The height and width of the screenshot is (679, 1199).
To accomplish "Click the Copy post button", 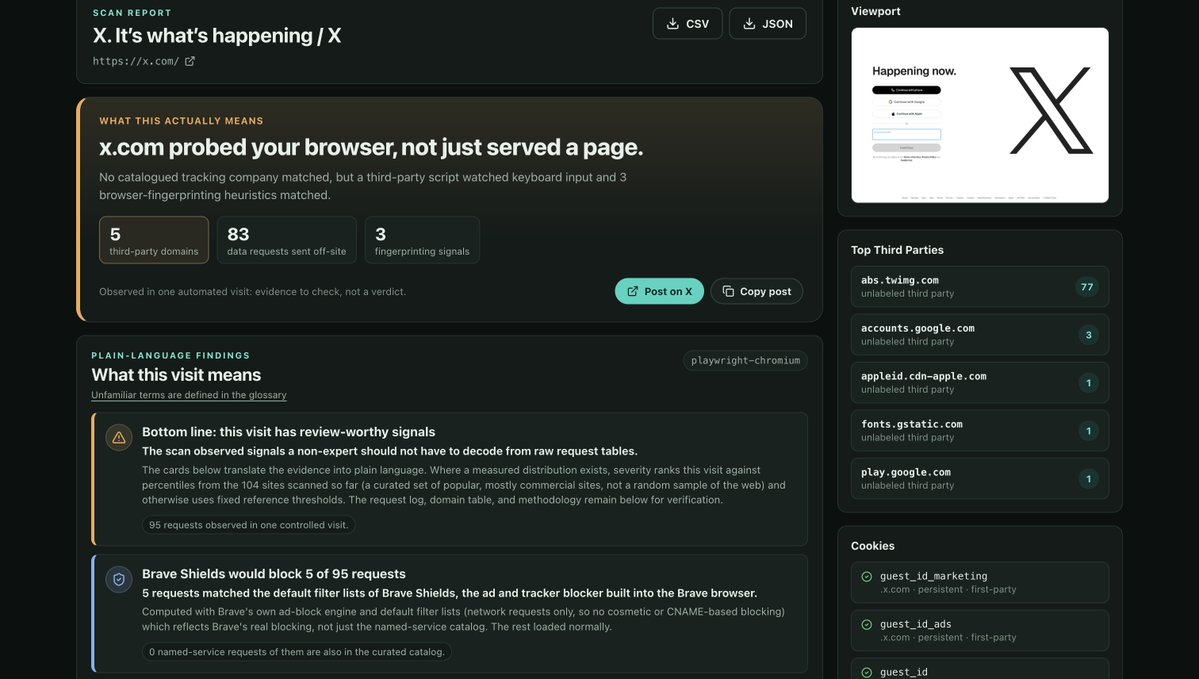I will (x=756, y=291).
